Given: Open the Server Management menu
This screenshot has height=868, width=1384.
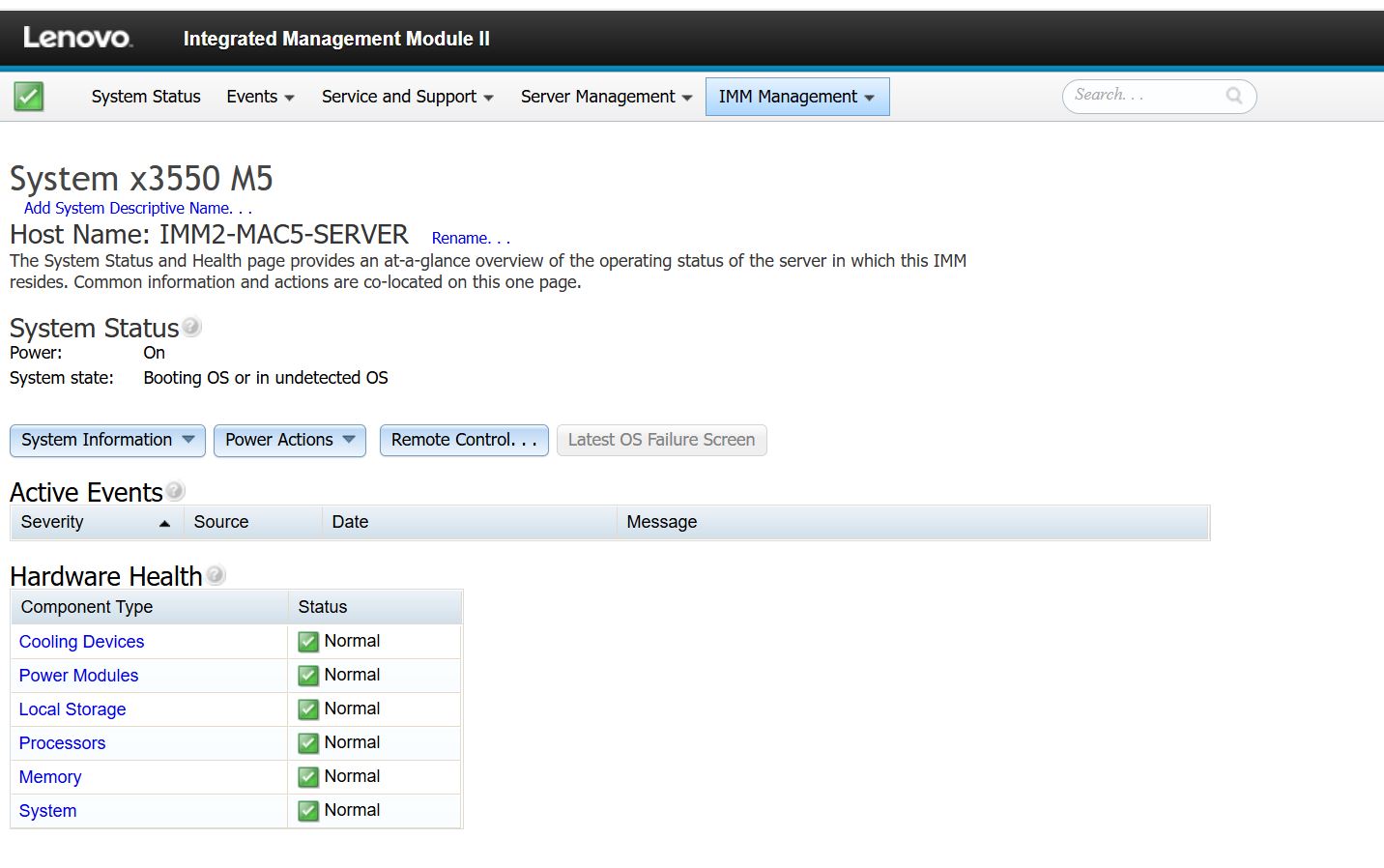Looking at the screenshot, I should click(x=606, y=97).
